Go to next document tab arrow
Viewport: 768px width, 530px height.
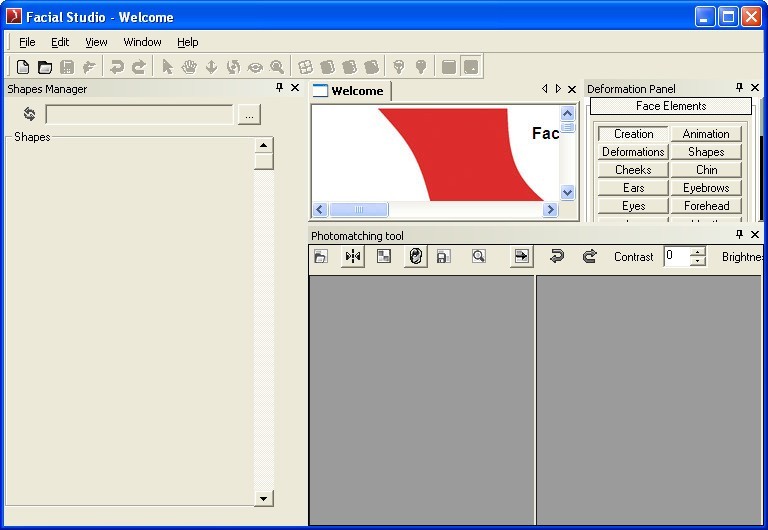pos(558,89)
